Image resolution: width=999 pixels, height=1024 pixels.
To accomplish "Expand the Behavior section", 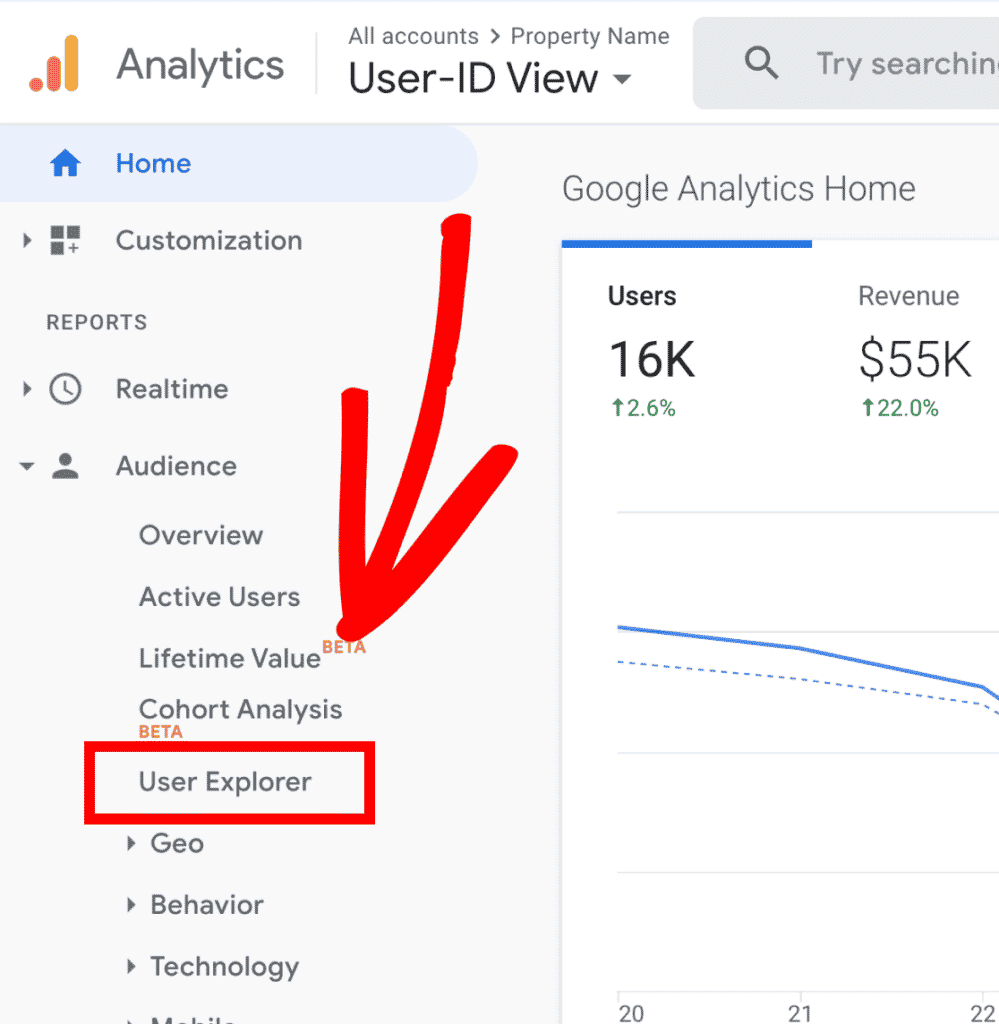I will pyautogui.click(x=133, y=905).
